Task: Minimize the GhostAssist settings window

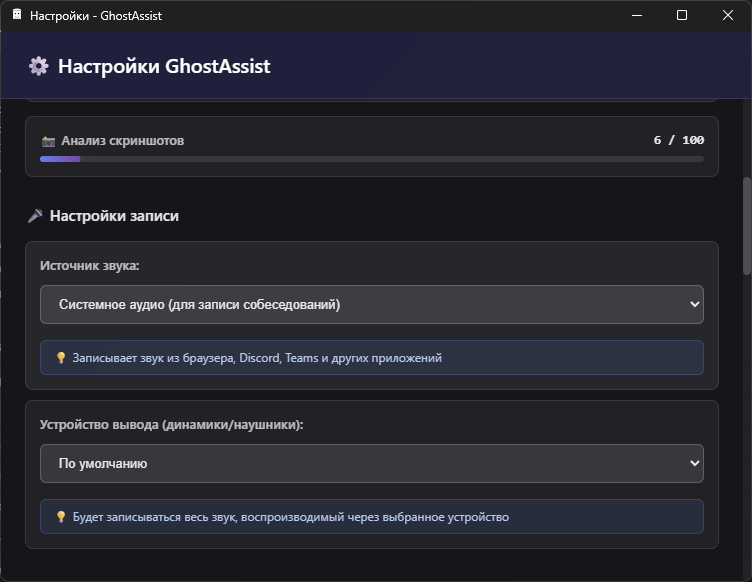Action: 636,15
